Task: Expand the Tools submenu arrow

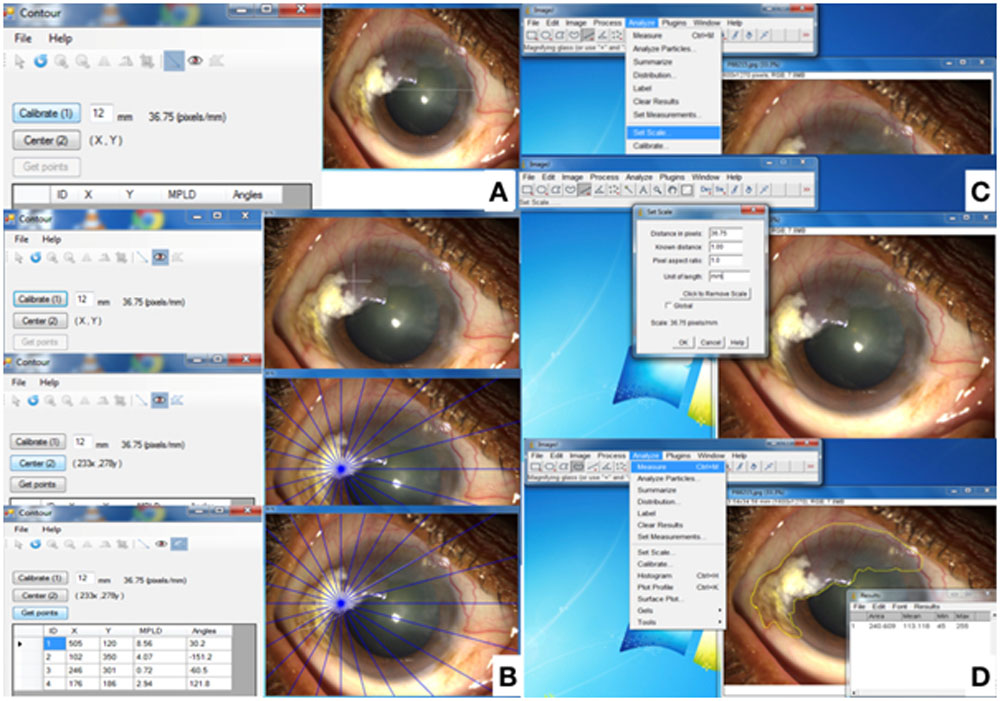Action: click(x=721, y=622)
